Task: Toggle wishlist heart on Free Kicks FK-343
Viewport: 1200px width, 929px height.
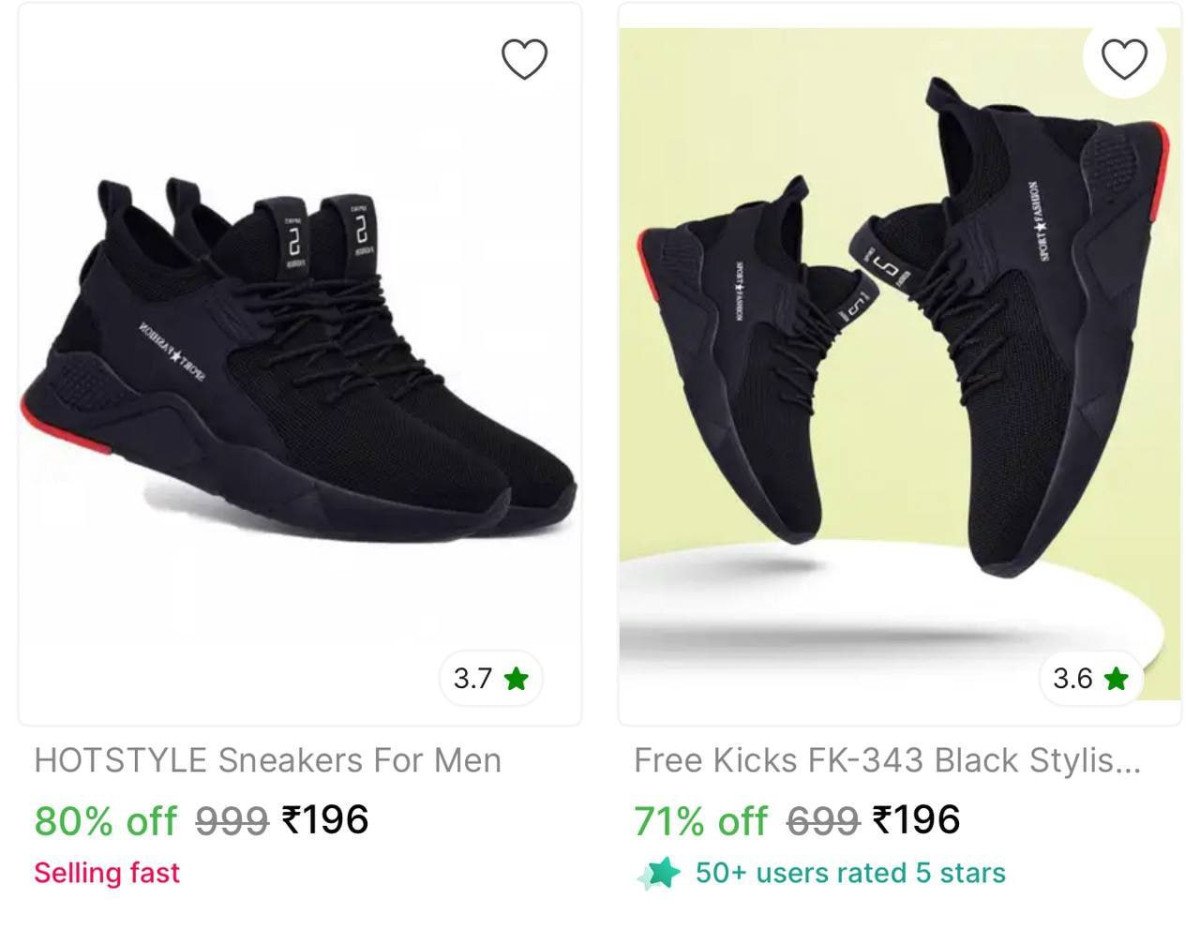Action: tap(1124, 60)
